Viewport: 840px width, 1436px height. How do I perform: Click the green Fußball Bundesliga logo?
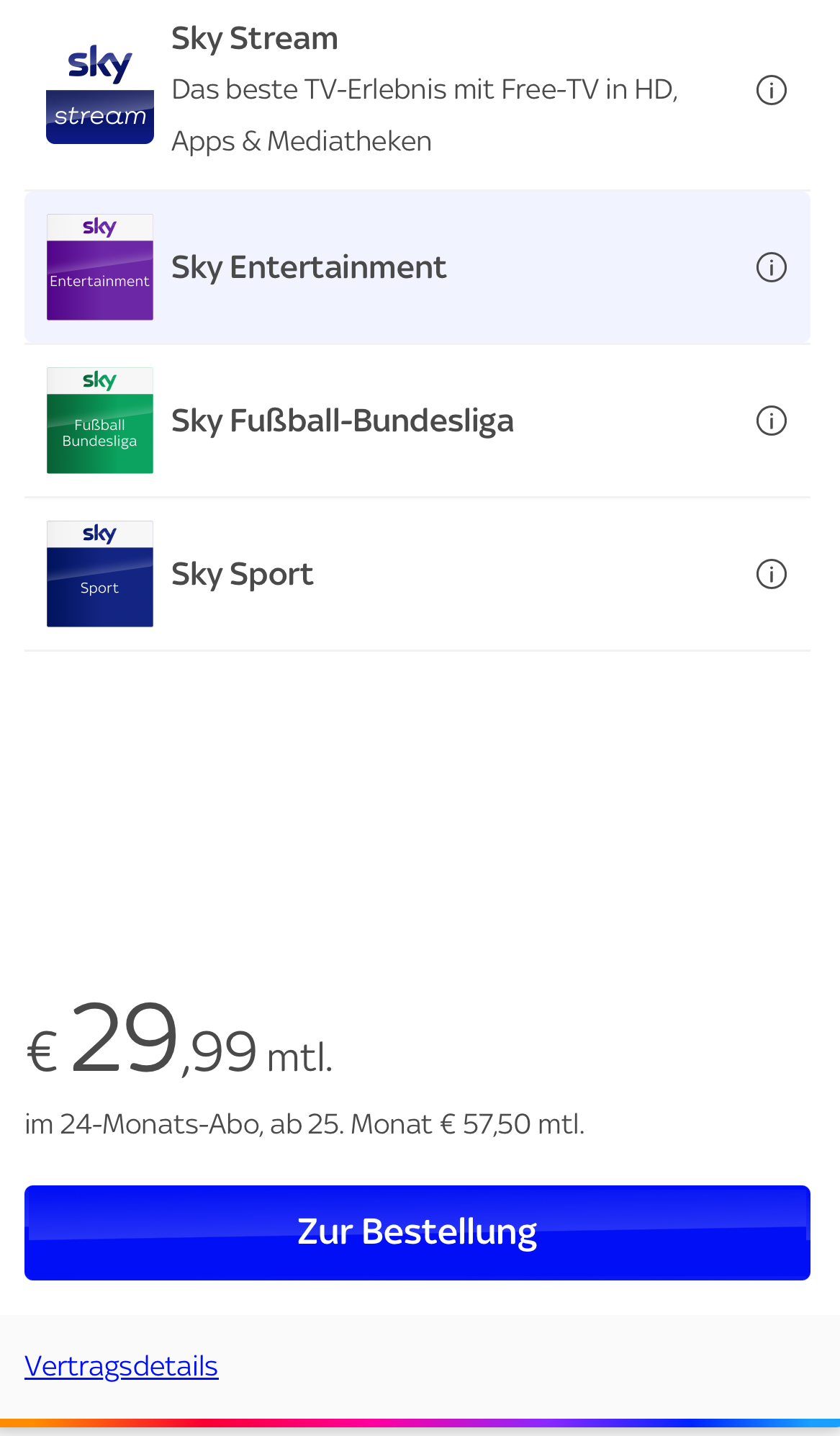point(100,421)
